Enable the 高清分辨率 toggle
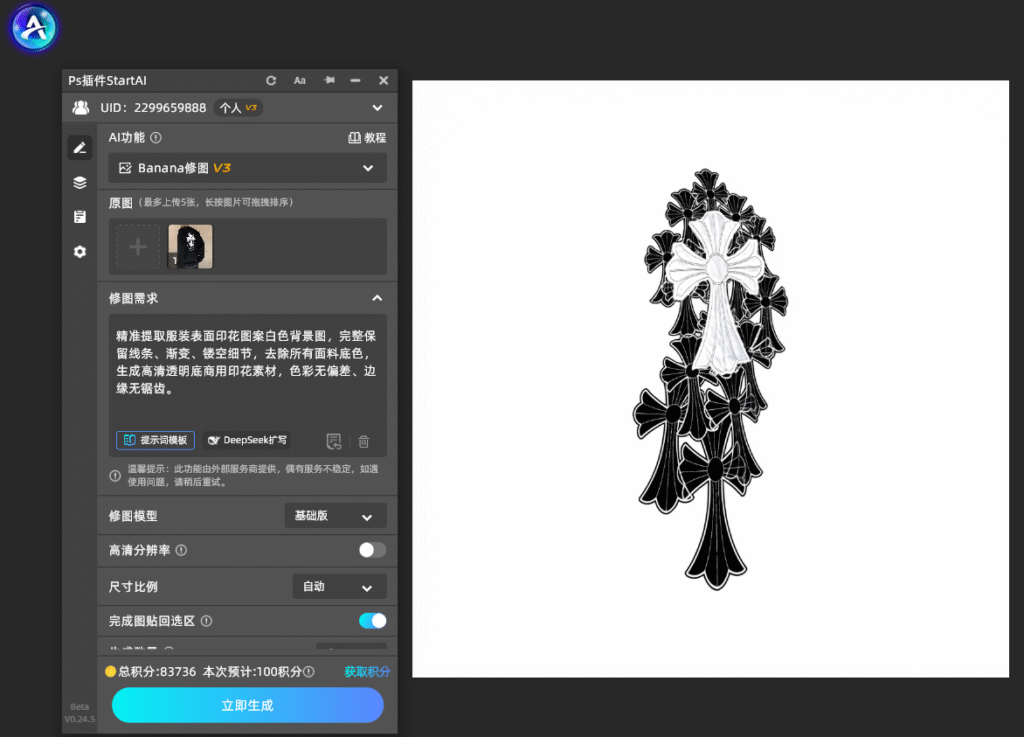 click(372, 550)
